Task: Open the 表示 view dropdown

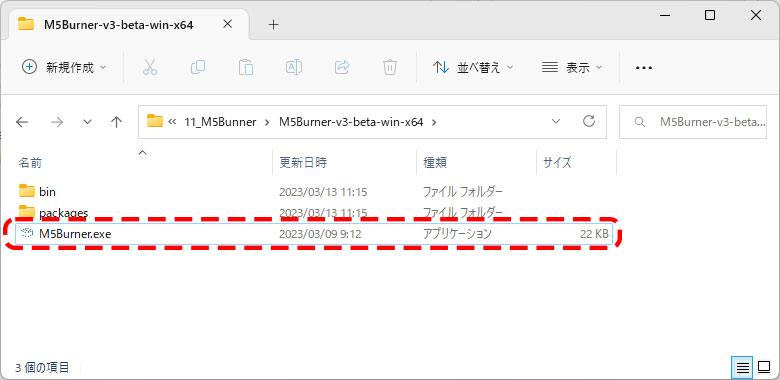Action: tap(571, 67)
